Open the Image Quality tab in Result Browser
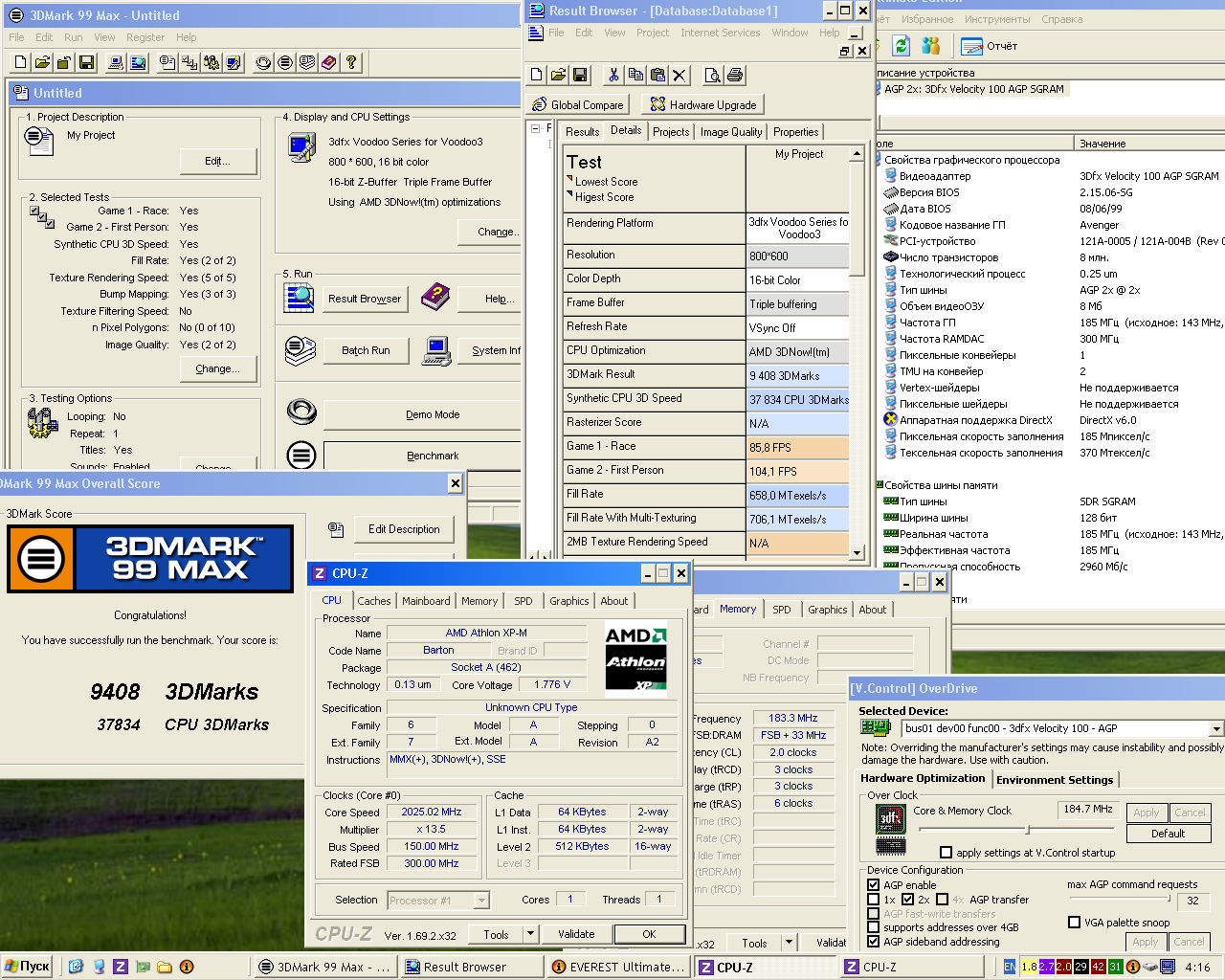 [x=731, y=132]
